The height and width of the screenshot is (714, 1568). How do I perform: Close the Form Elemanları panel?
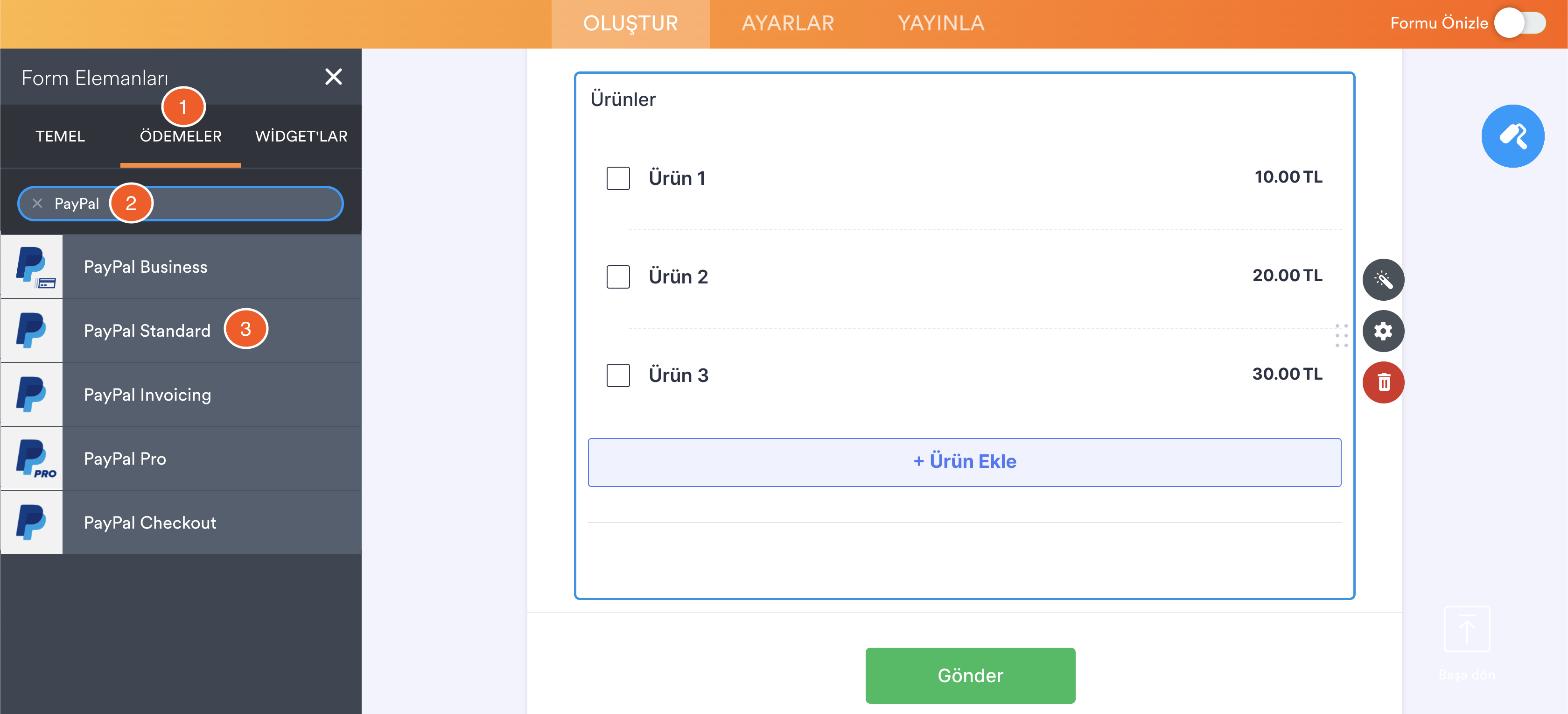coord(333,77)
